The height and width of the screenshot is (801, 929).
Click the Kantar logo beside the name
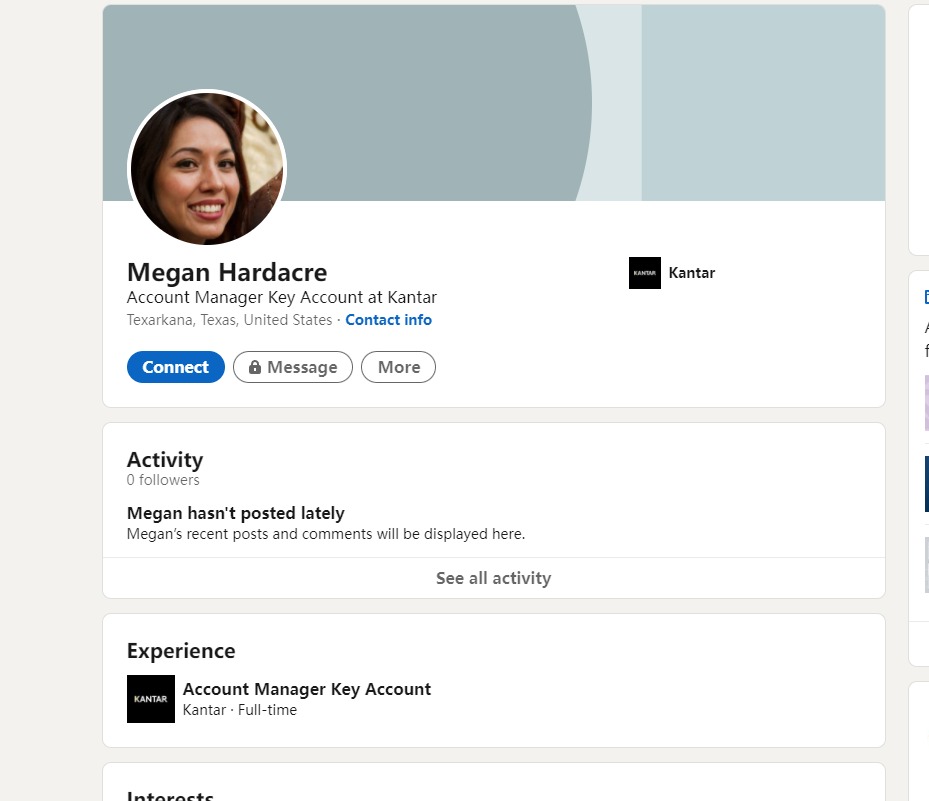pyautogui.click(x=645, y=273)
